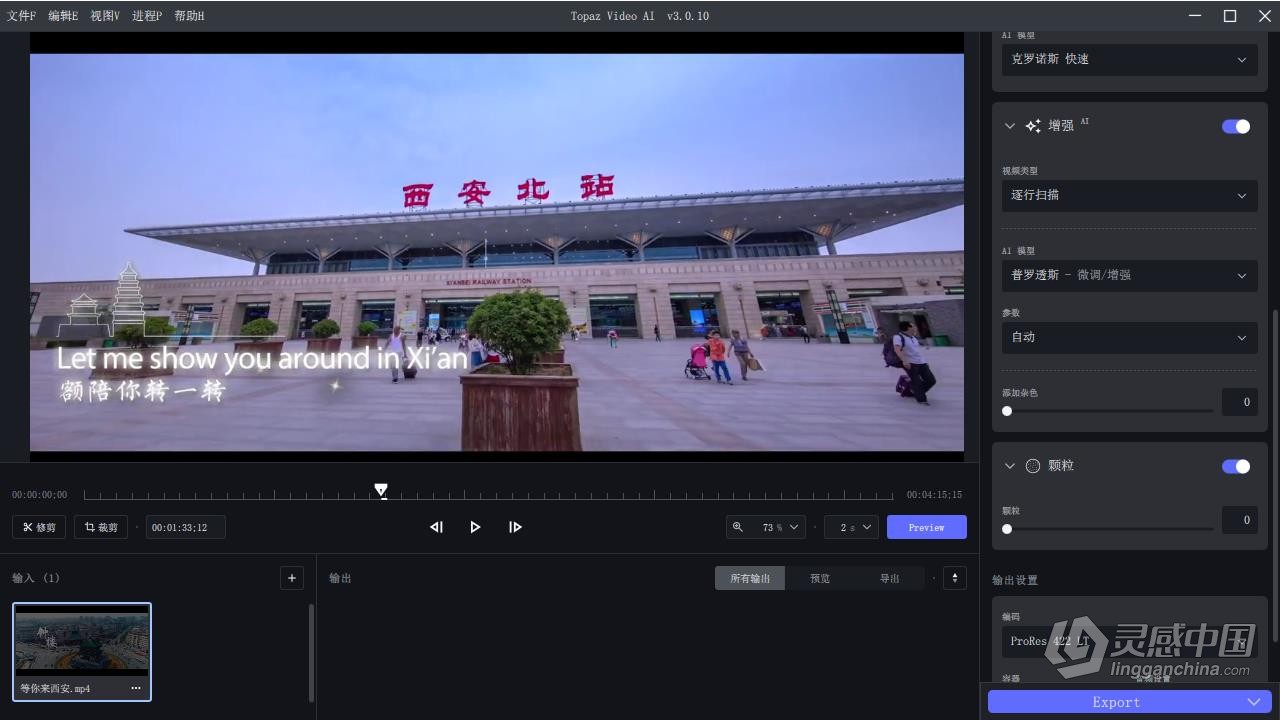Click the playhead marker on the timeline

tap(381, 490)
